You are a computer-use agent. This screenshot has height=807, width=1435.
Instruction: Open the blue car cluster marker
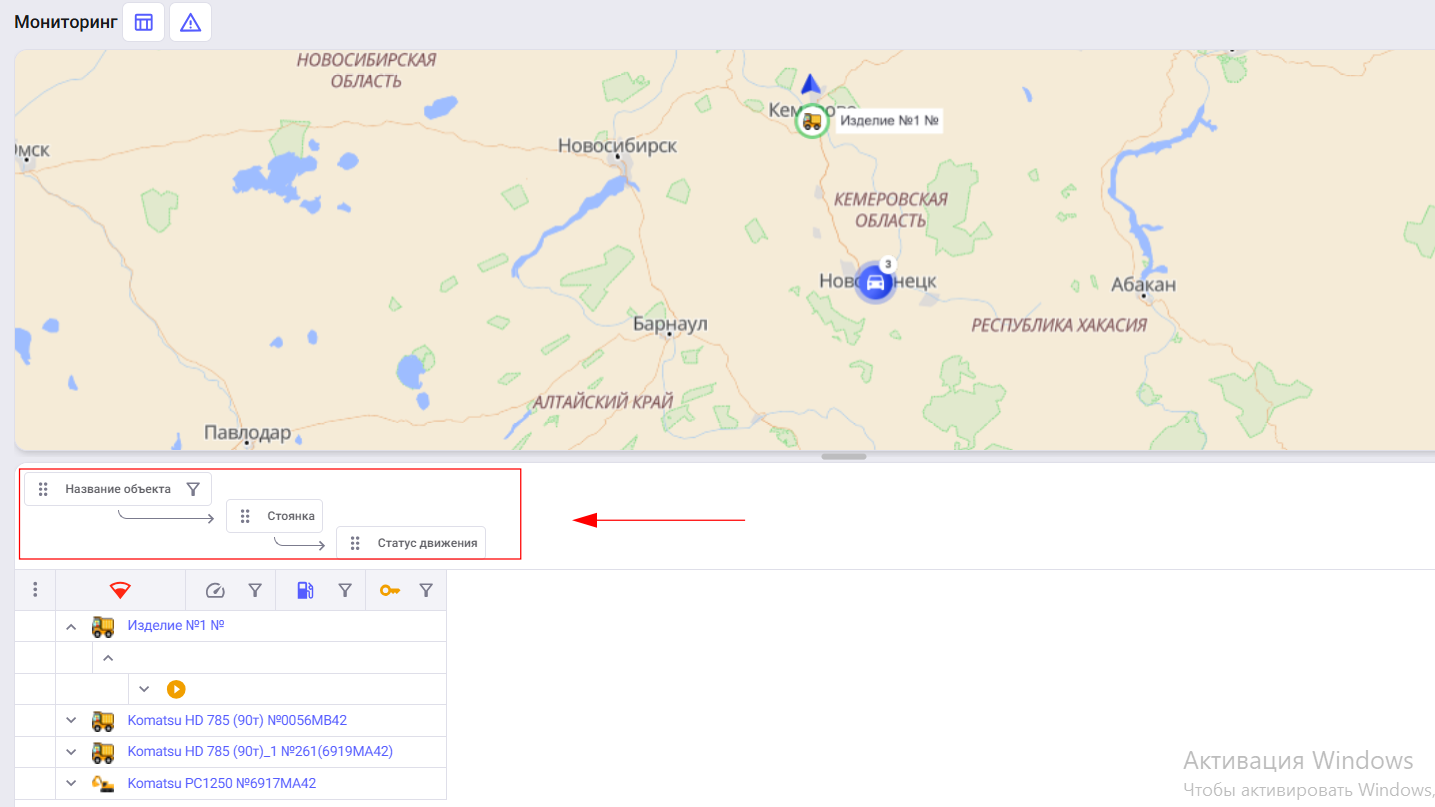(876, 282)
